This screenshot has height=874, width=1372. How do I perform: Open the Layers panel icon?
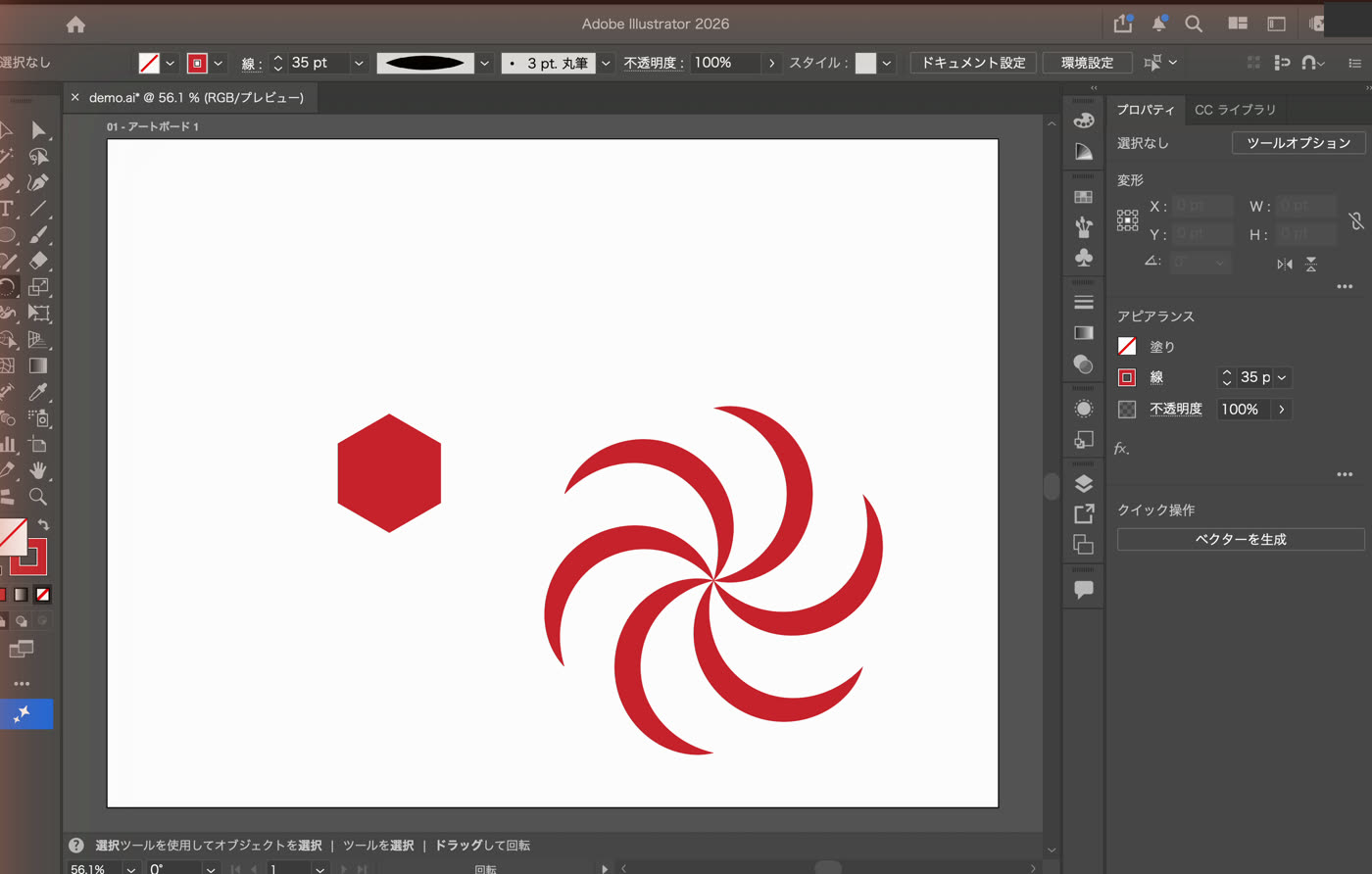1083,483
